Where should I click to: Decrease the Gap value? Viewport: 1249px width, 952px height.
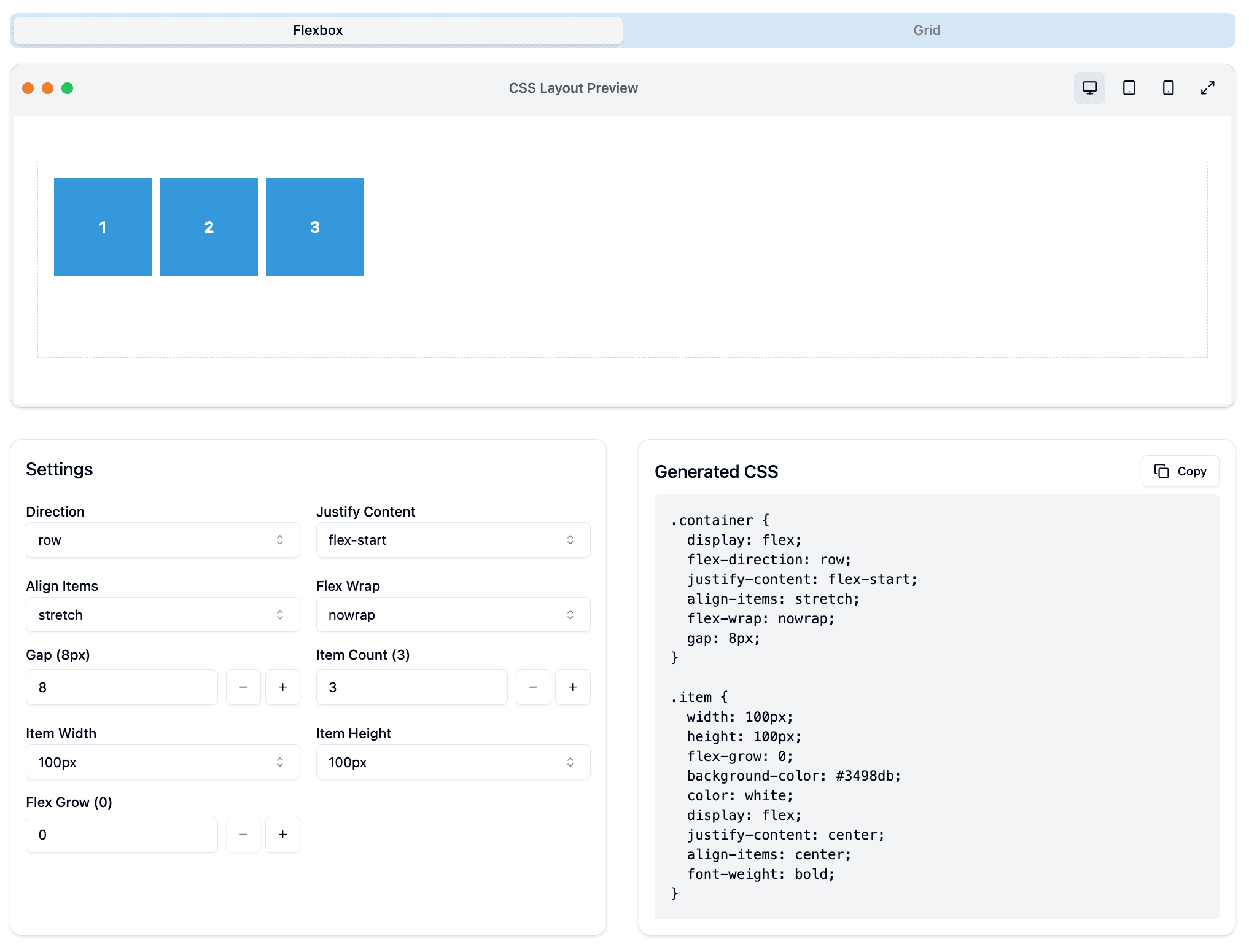[x=243, y=687]
